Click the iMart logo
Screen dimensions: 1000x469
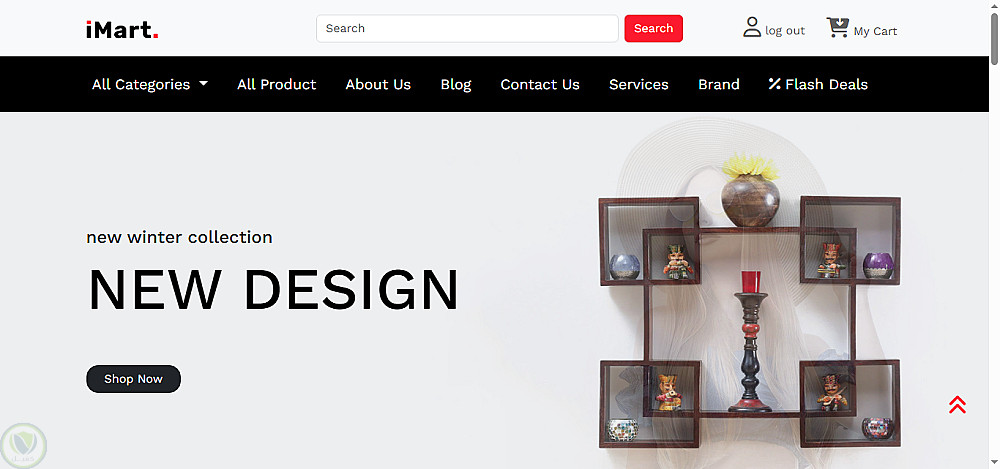tap(122, 29)
